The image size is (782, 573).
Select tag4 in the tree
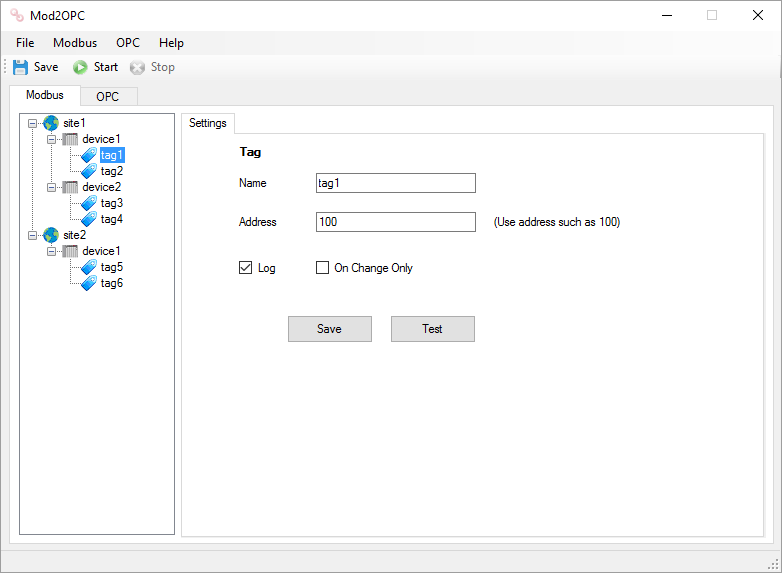point(112,219)
